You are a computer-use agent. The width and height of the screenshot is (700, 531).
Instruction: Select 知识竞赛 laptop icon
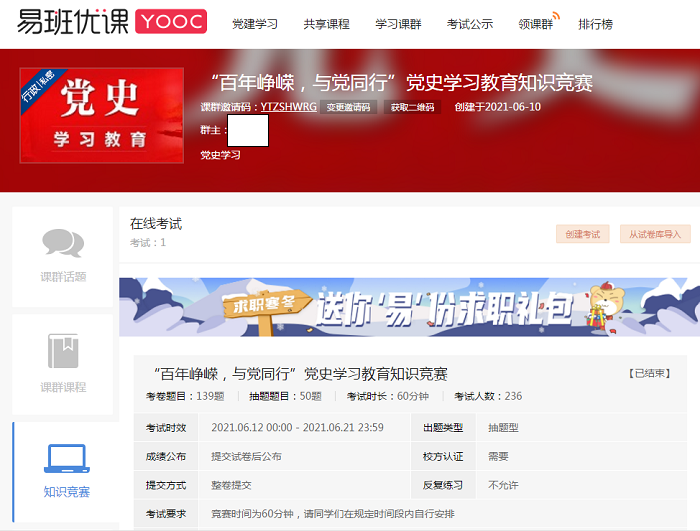click(66, 458)
